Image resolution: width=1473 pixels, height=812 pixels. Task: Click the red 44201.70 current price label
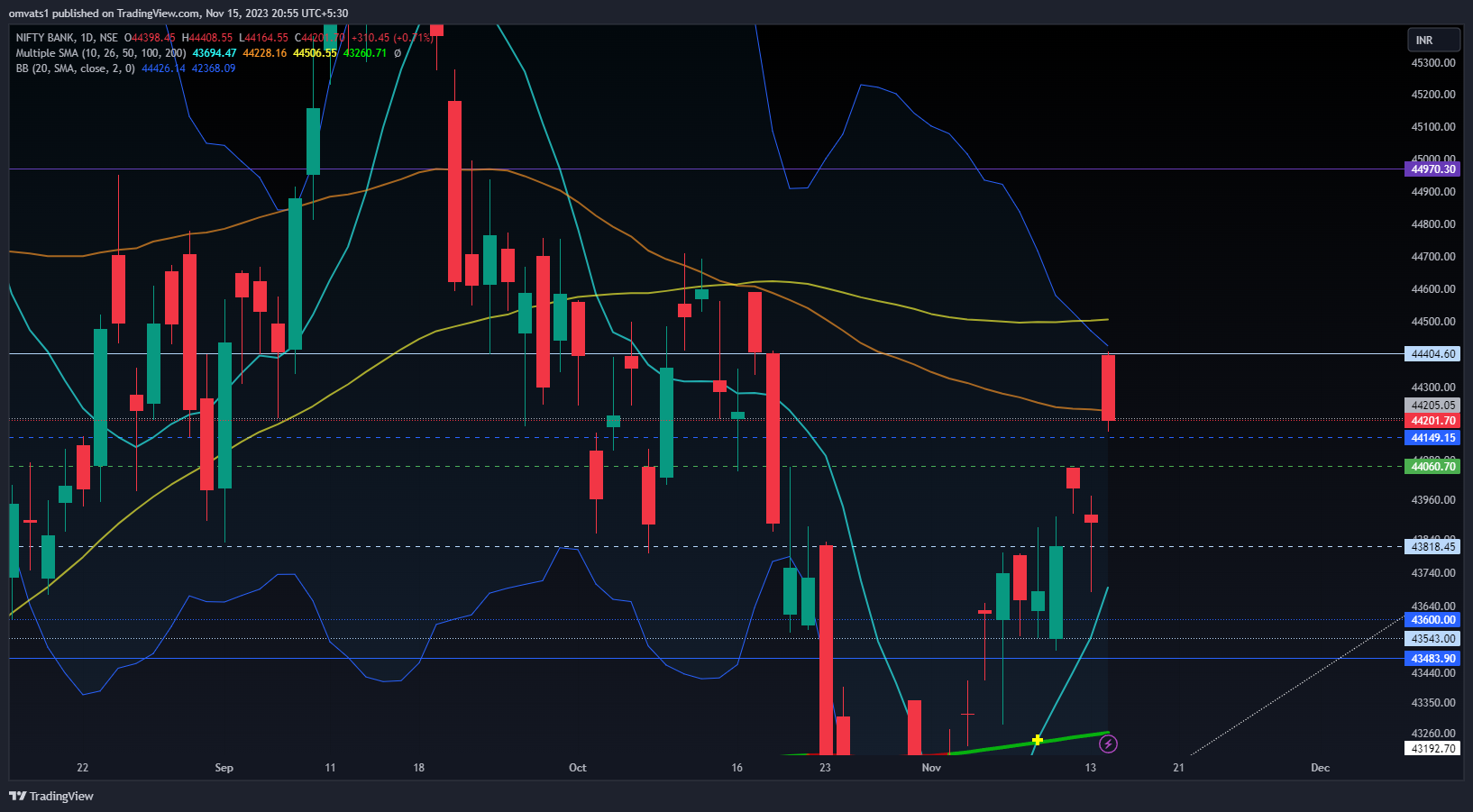tap(1432, 421)
